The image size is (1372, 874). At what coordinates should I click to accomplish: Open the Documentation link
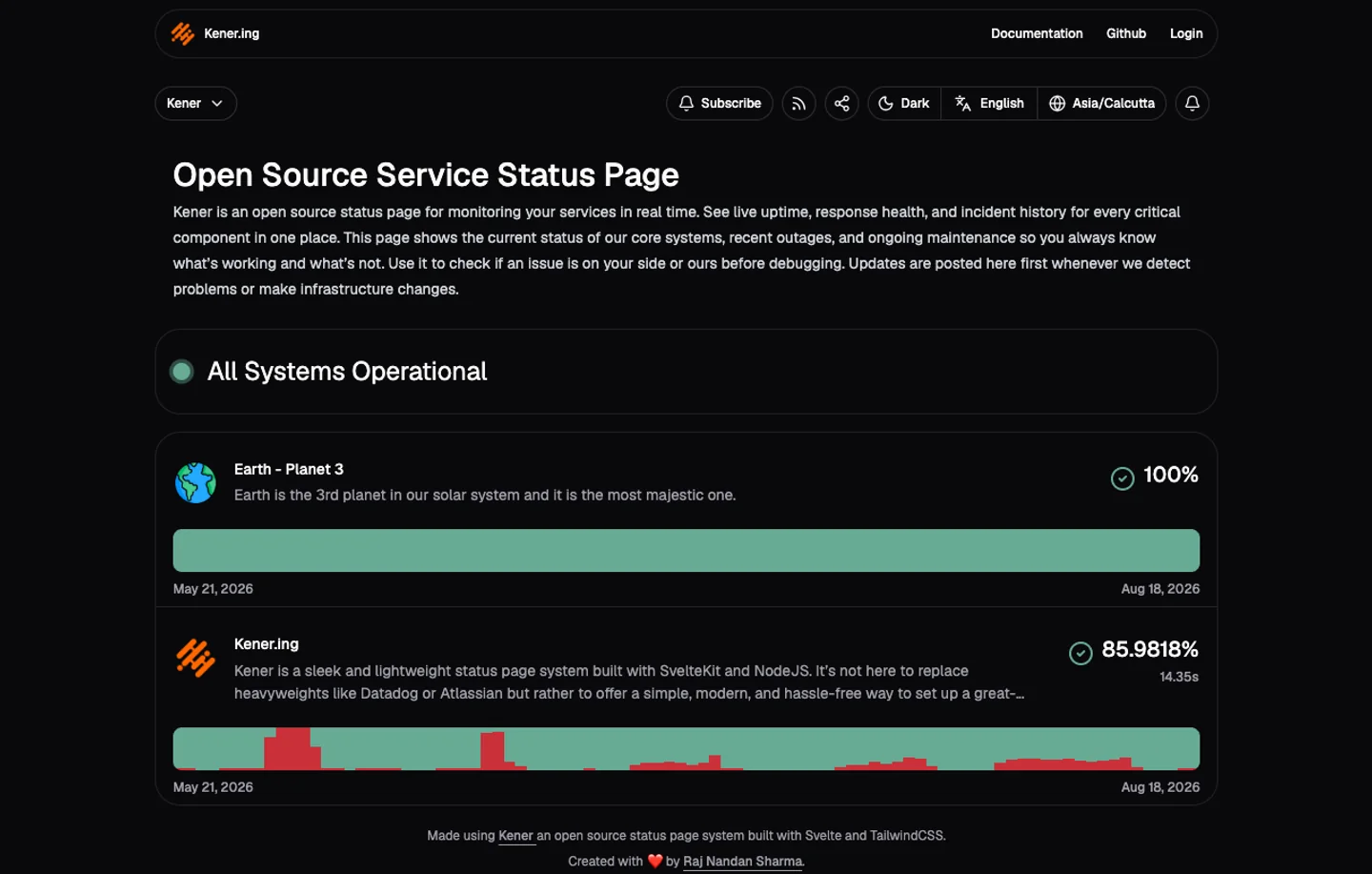tap(1037, 33)
